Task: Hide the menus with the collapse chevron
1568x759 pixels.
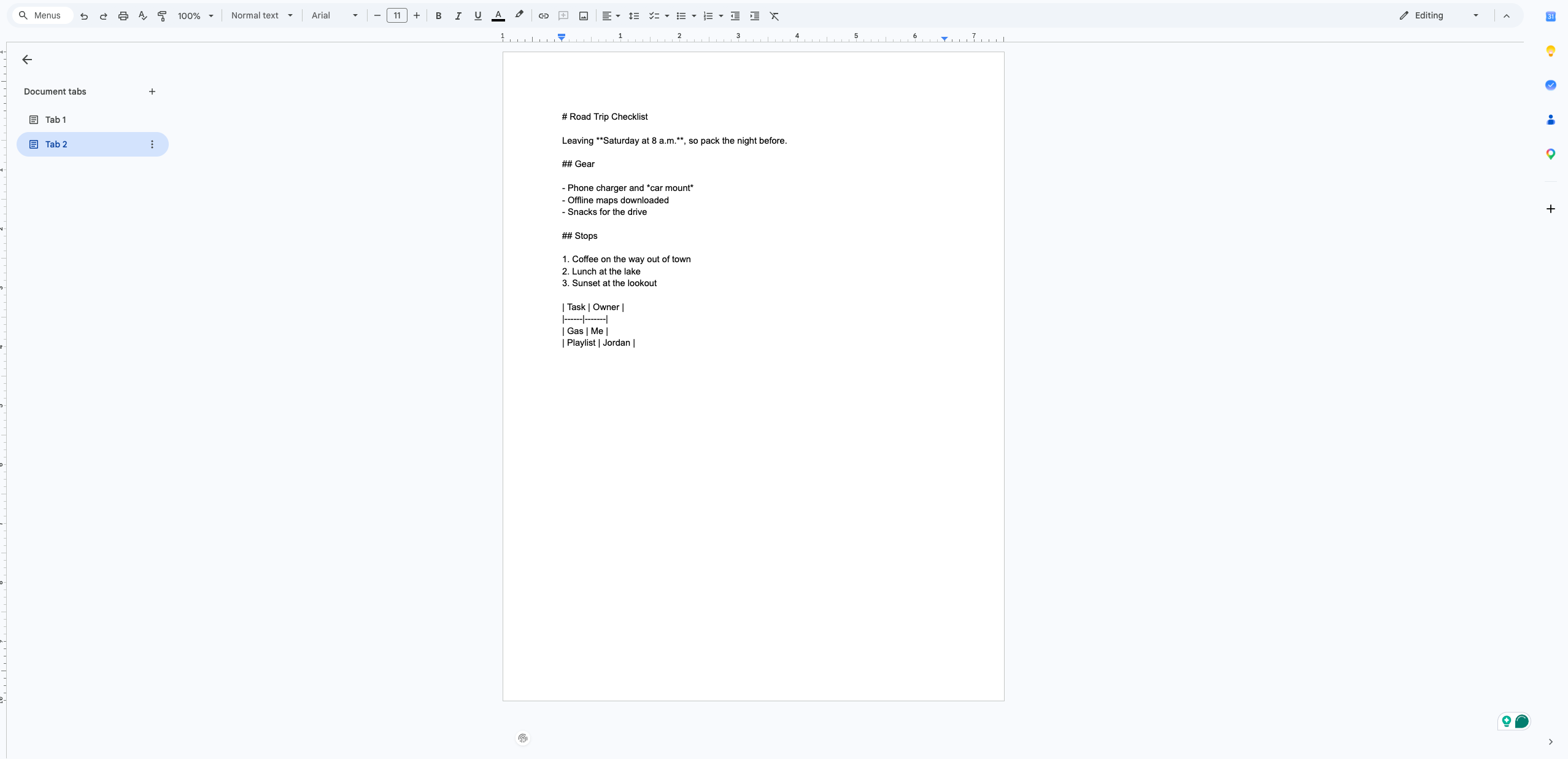Action: pyautogui.click(x=1507, y=16)
